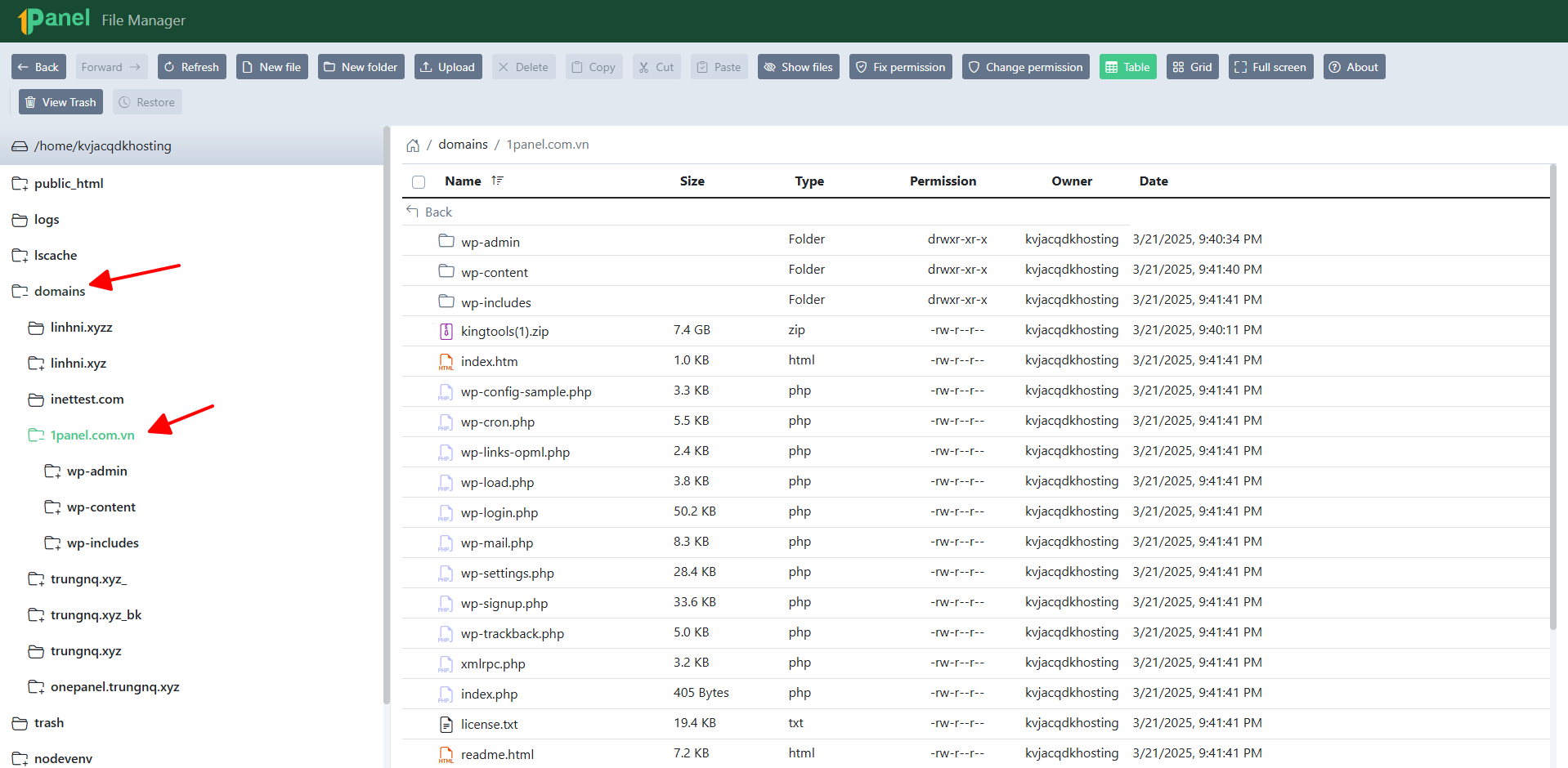
Task: Click the readme.html file icon
Action: 446,754
